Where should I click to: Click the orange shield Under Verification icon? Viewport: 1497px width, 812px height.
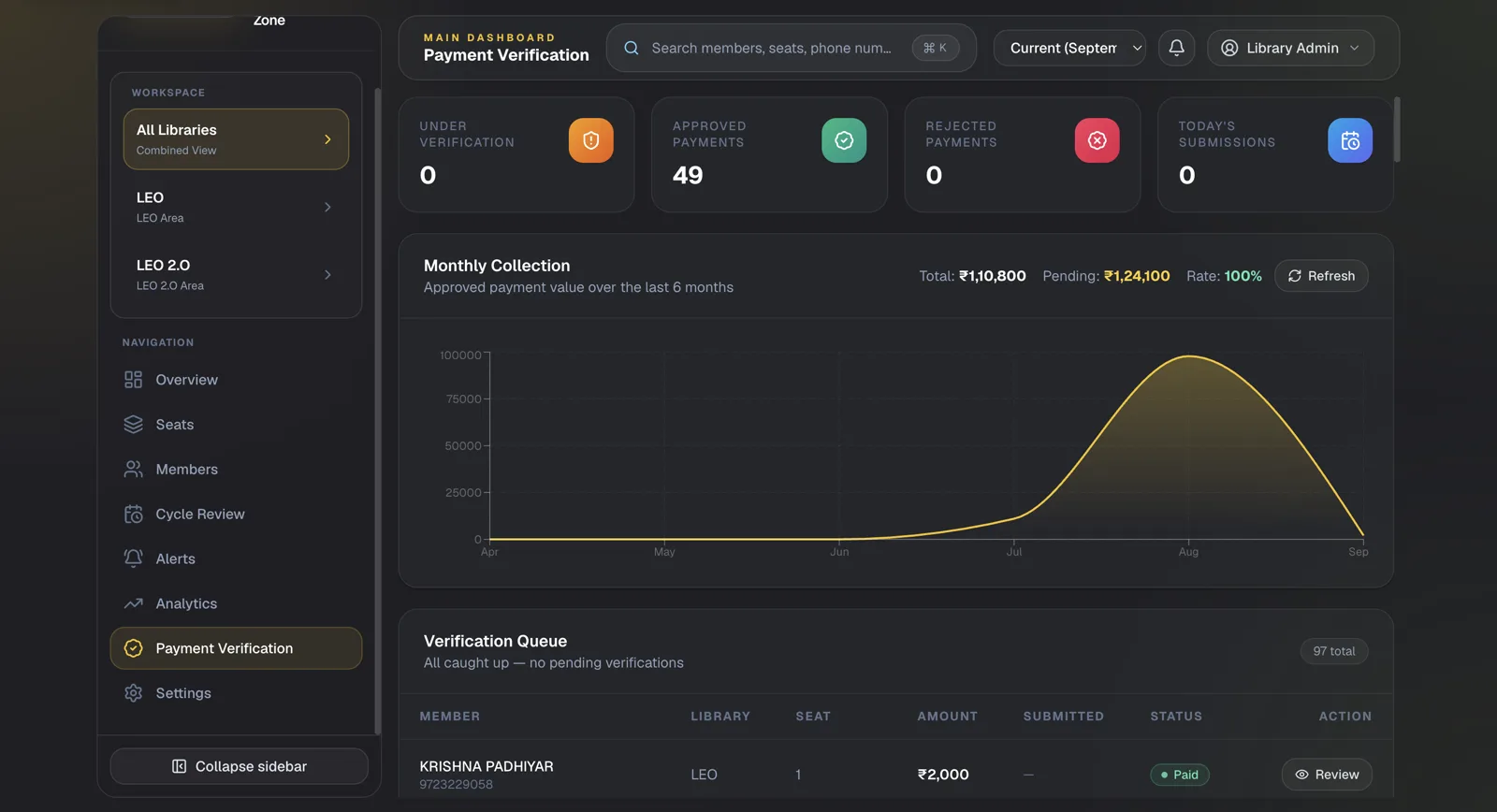click(x=591, y=140)
